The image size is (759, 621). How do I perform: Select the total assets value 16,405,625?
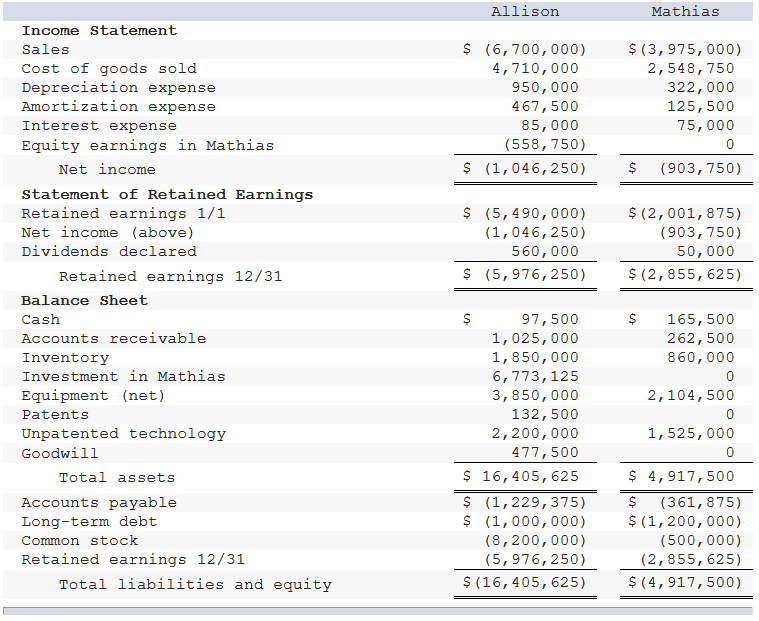[x=530, y=477]
